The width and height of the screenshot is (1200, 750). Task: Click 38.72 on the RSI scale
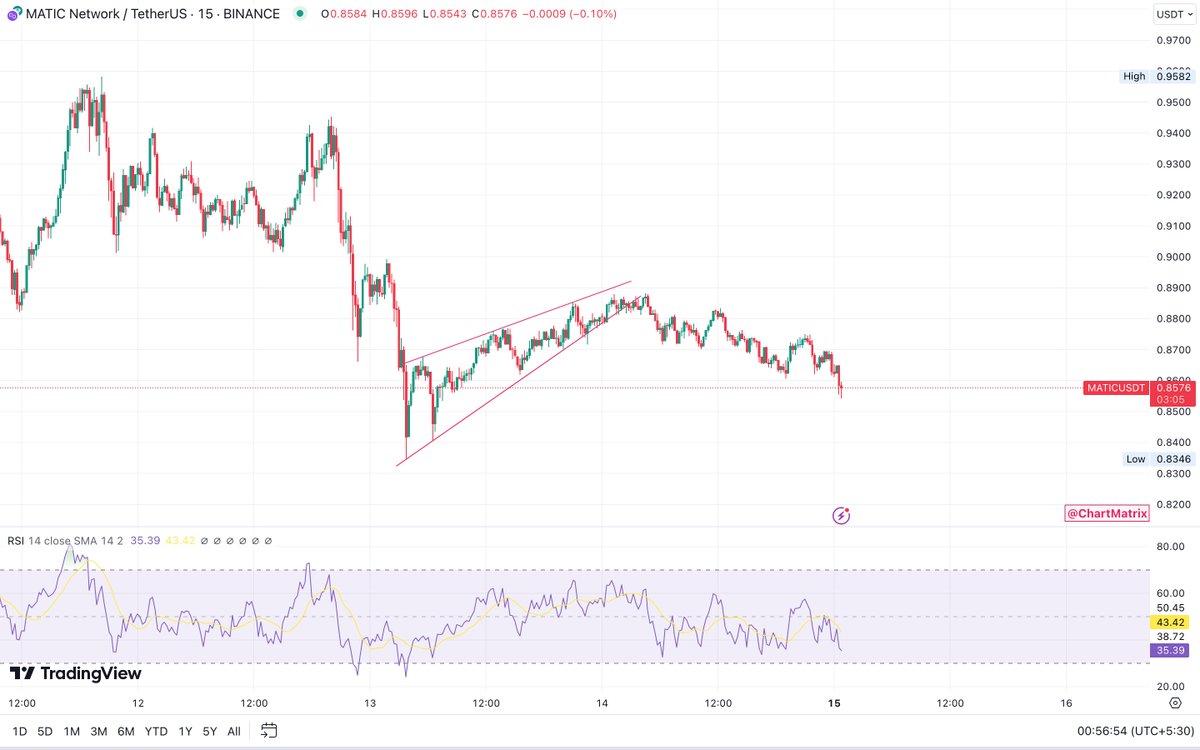pos(1171,636)
